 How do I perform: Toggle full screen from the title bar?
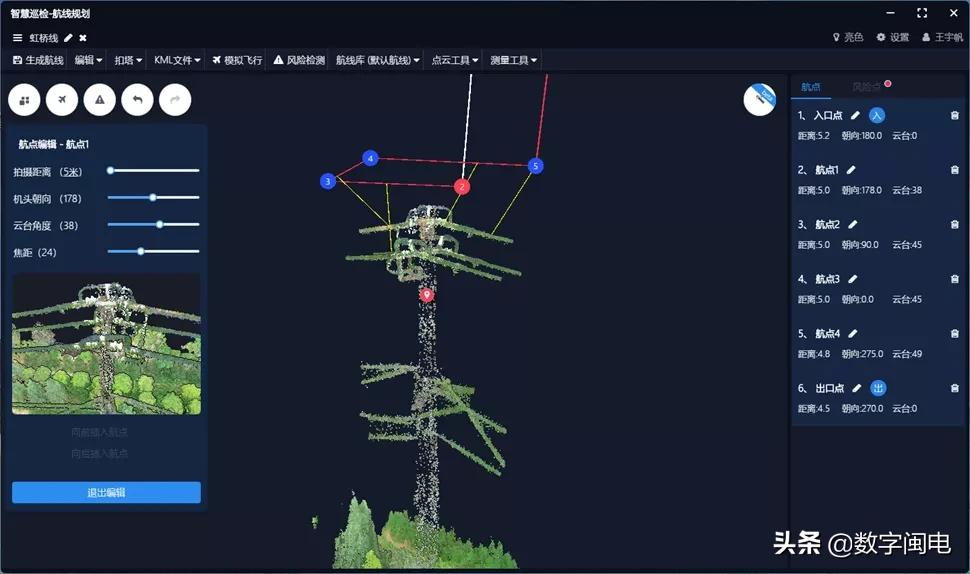922,13
